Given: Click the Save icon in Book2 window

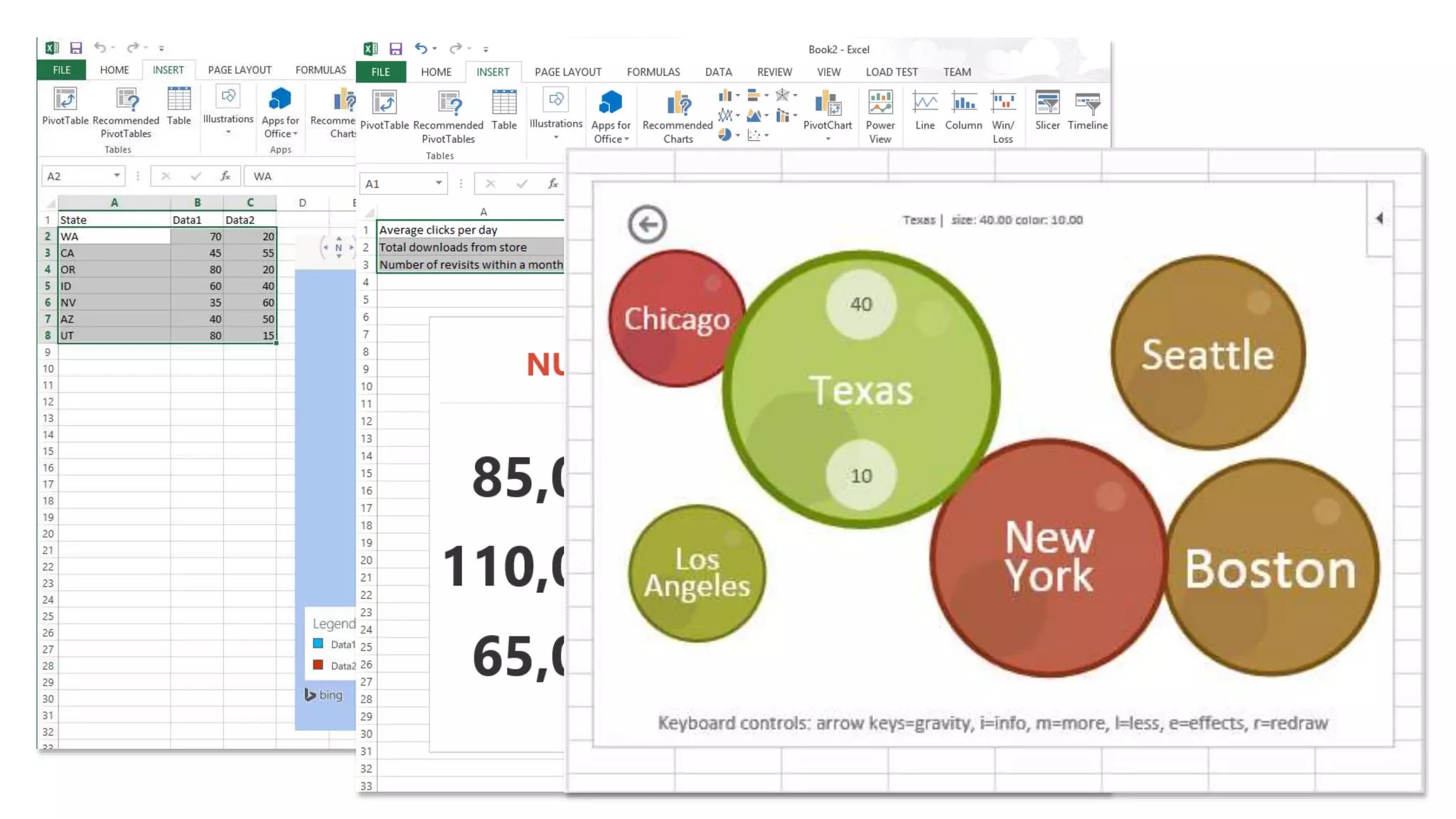Looking at the screenshot, I should [396, 49].
